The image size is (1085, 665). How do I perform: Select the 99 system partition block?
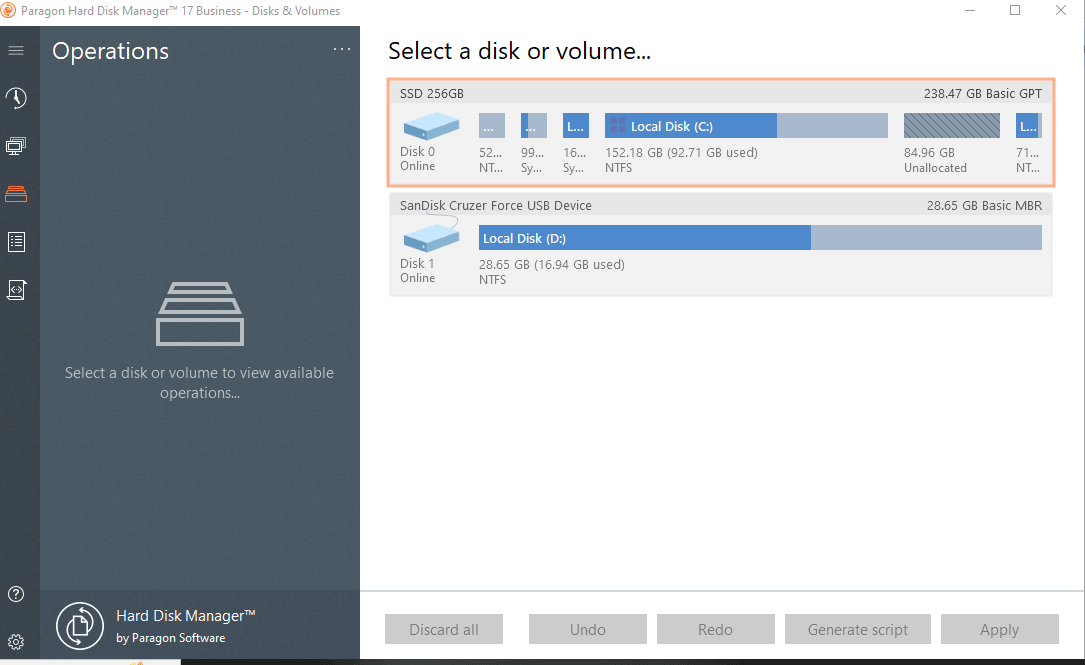(x=534, y=126)
